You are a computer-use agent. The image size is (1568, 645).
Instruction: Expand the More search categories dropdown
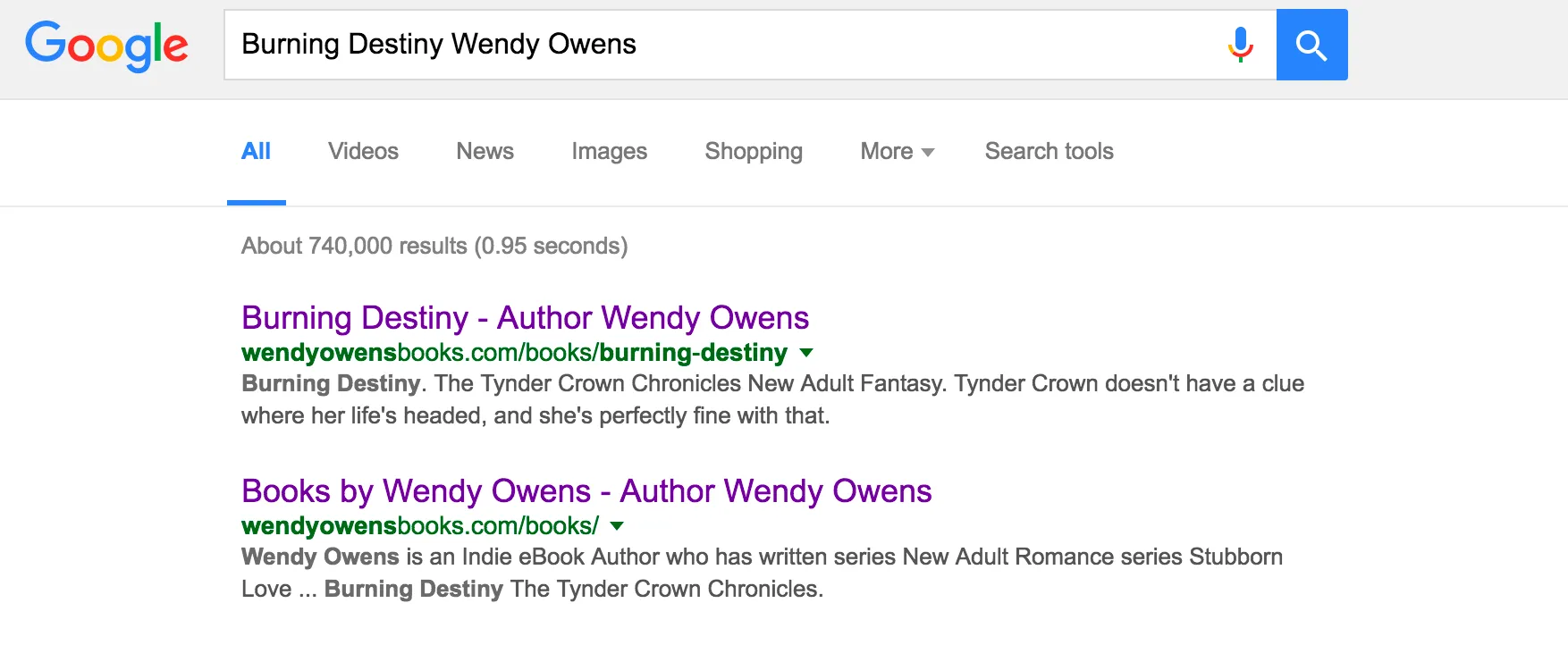(895, 152)
